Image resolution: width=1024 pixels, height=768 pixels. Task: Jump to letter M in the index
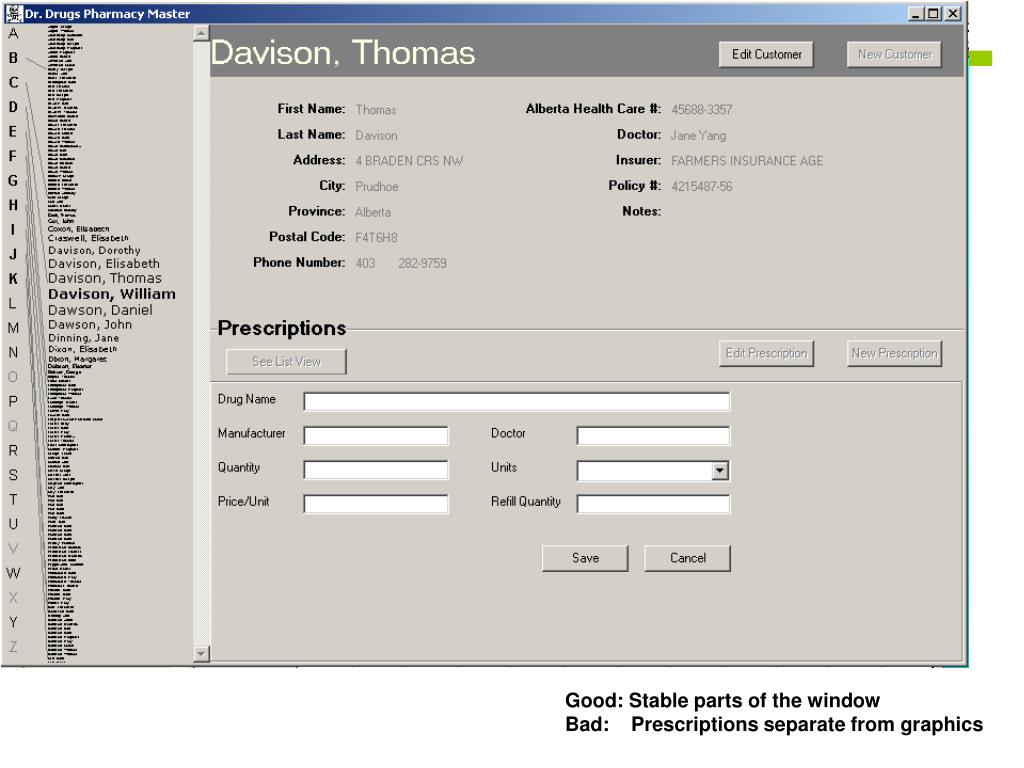coord(13,328)
